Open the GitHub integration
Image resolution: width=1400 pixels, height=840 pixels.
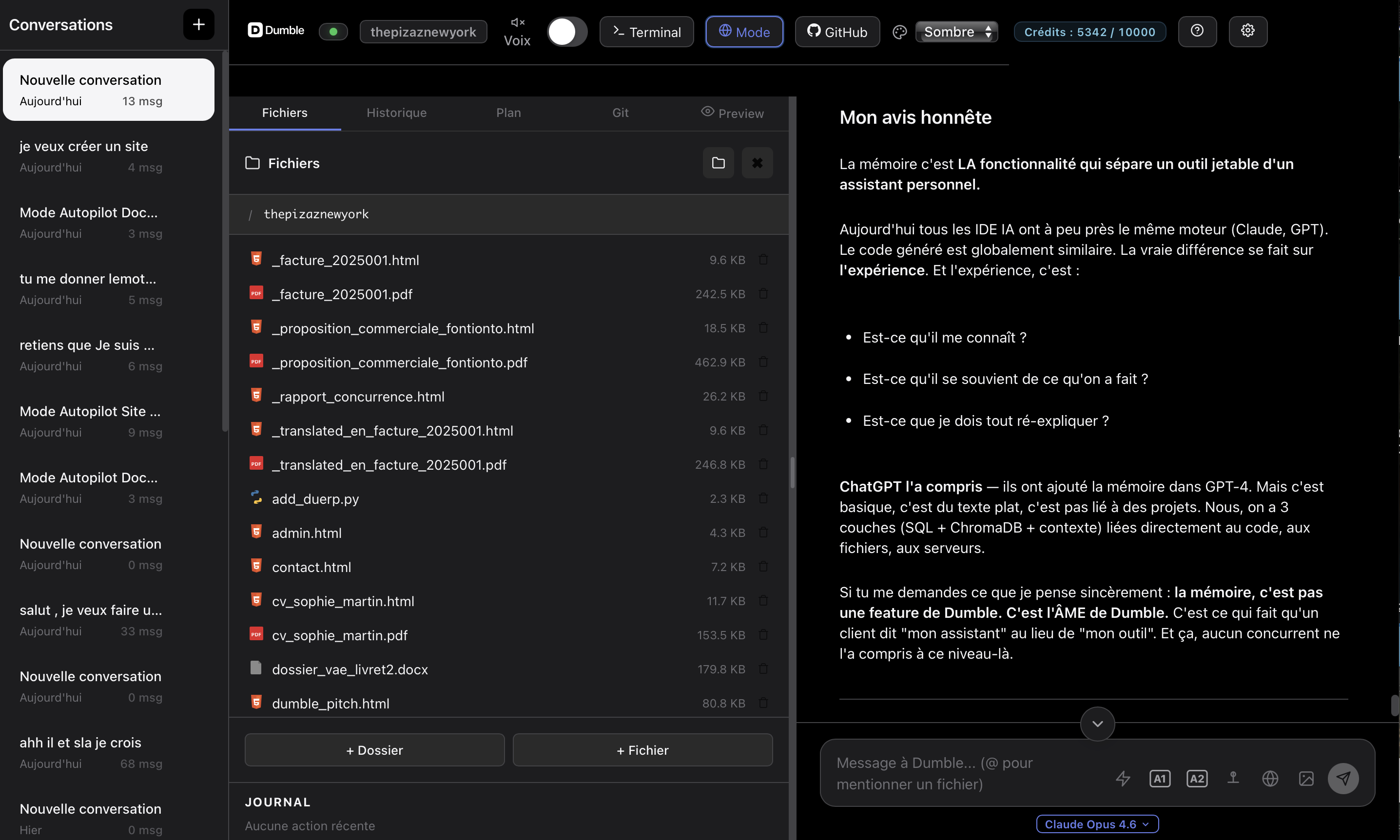(x=836, y=31)
